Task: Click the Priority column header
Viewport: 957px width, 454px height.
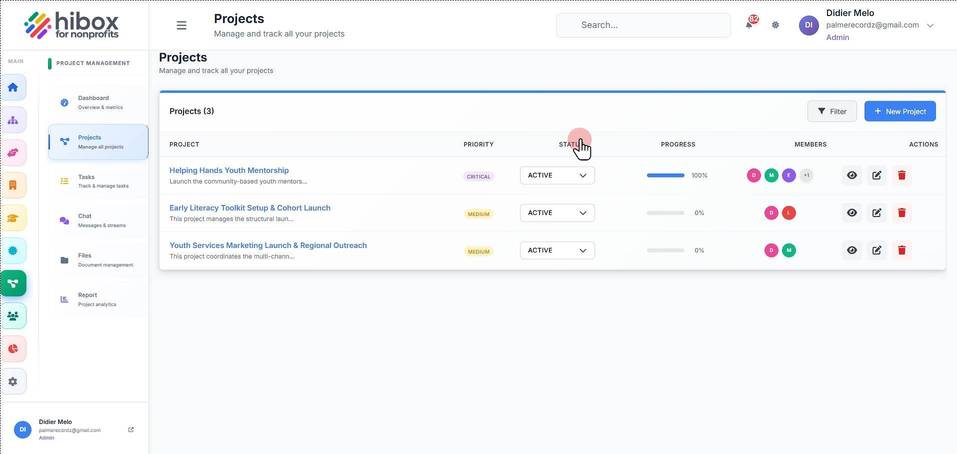Action: coord(478,145)
